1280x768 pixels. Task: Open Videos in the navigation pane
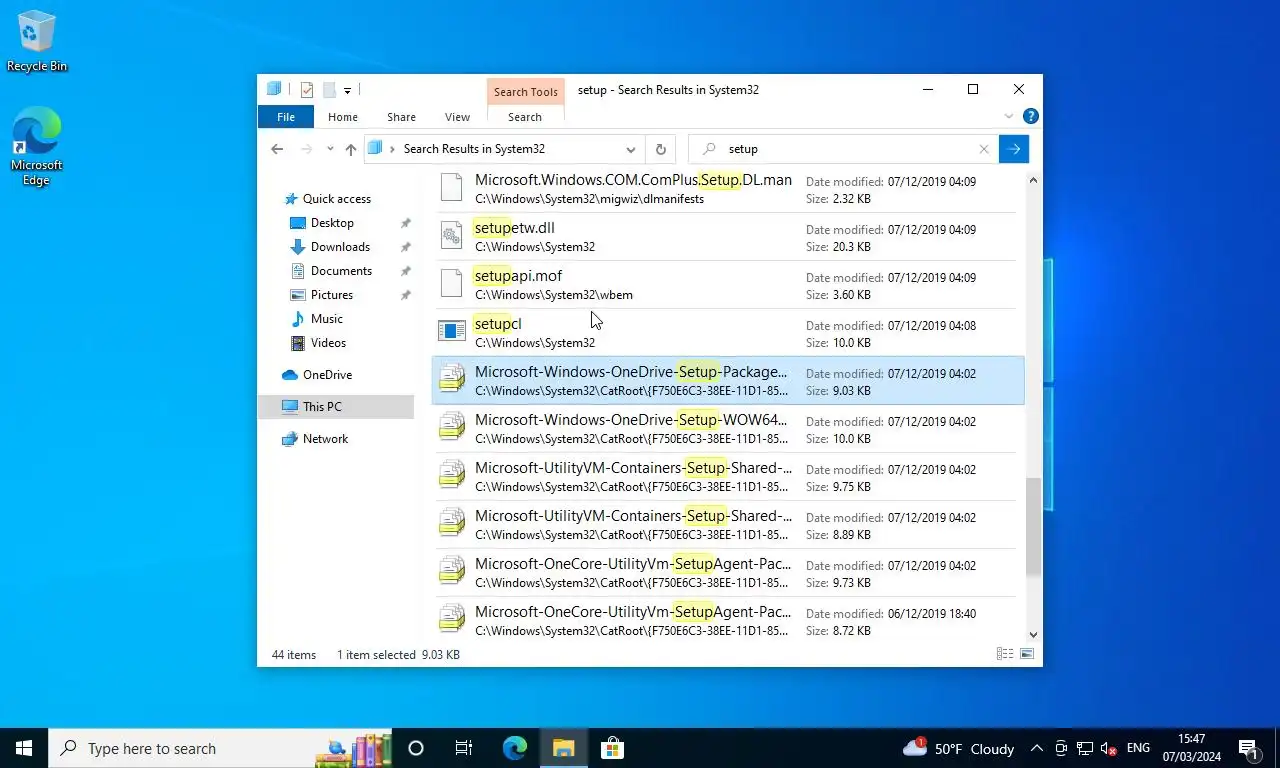328,343
